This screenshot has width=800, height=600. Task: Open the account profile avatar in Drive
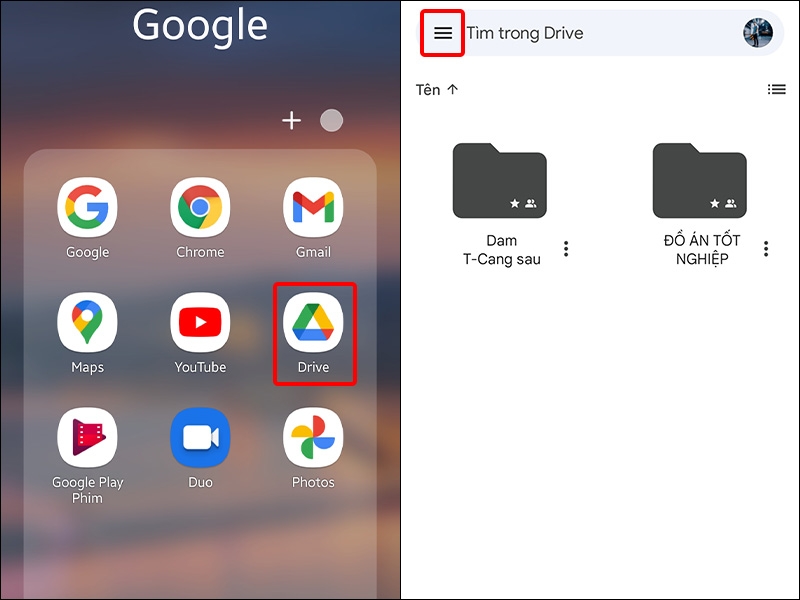pyautogui.click(x=758, y=33)
